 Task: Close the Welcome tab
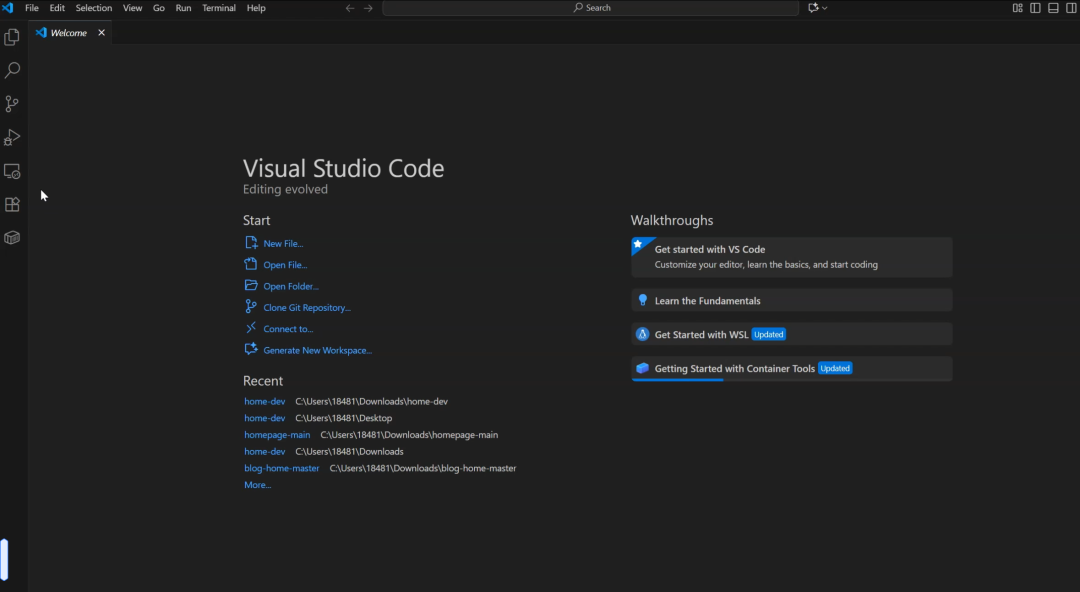point(101,33)
